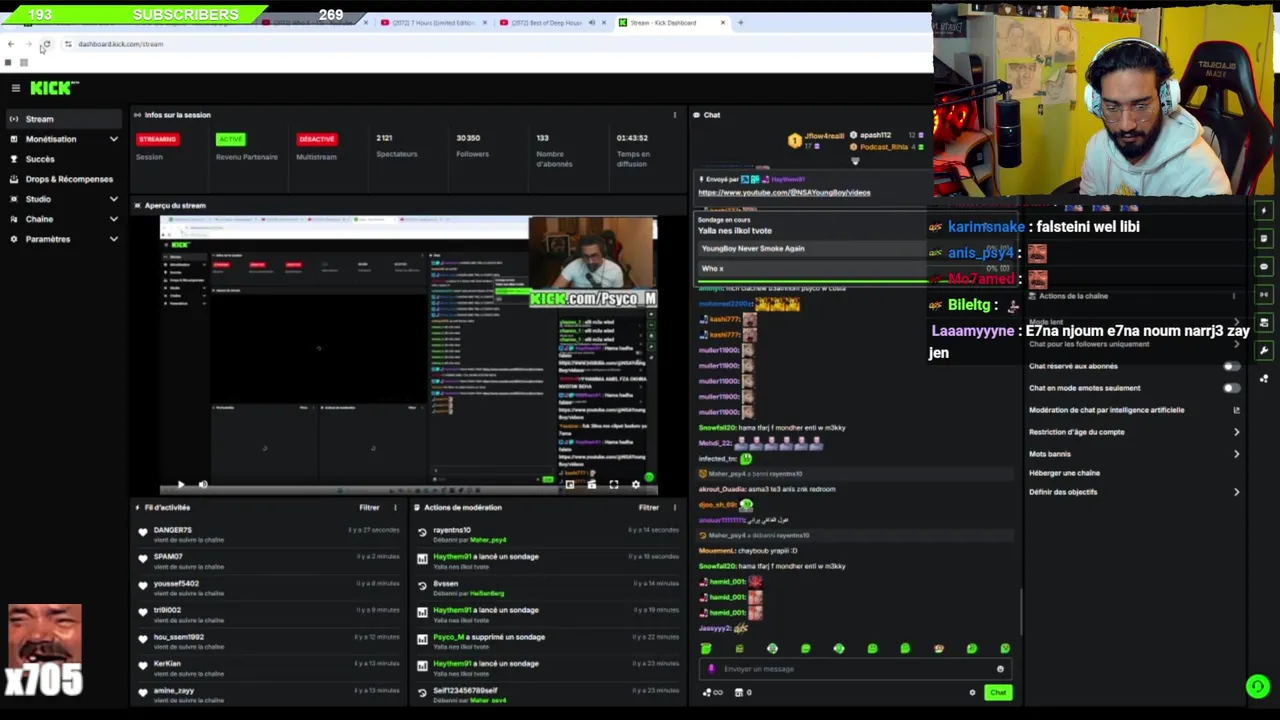Open chat settings gear near Chat button
Screen dimensions: 1280x720
pos(972,692)
